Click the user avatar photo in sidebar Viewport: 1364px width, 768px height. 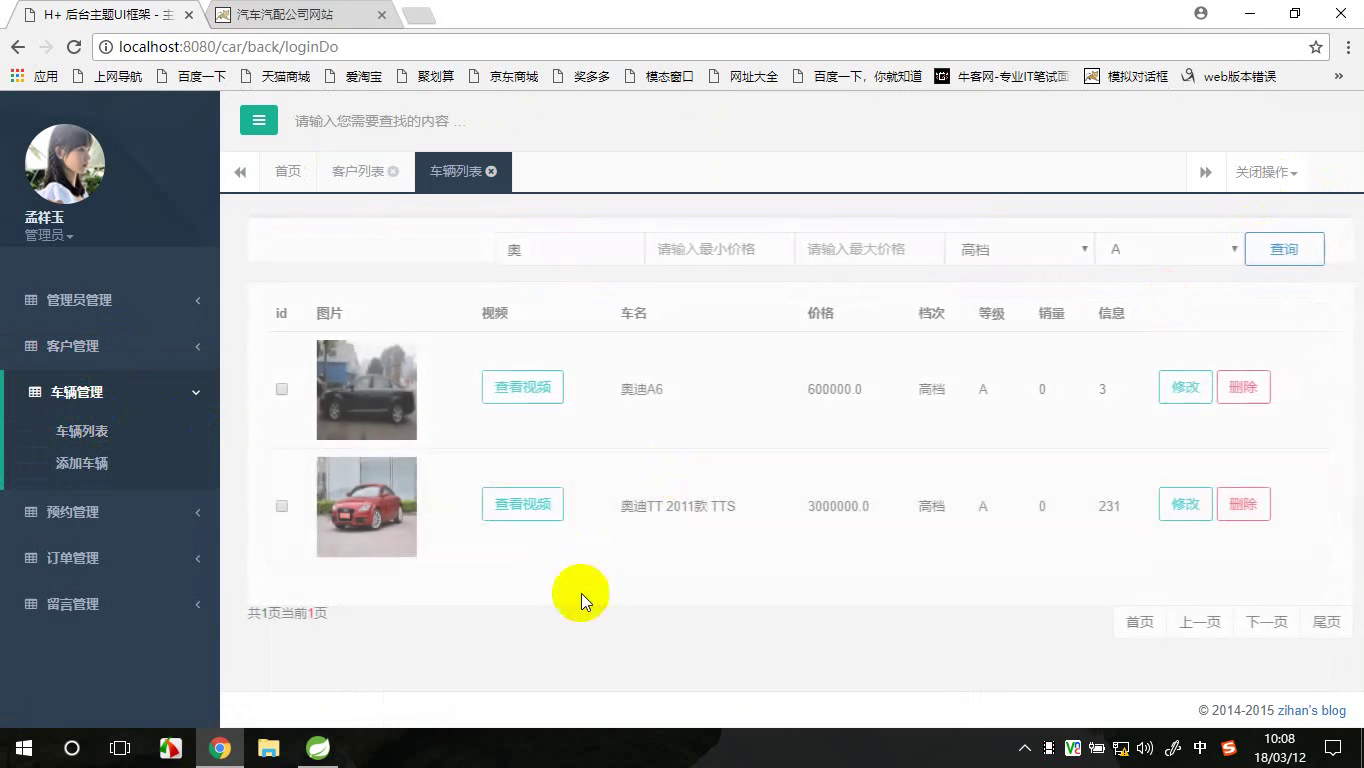tap(65, 164)
